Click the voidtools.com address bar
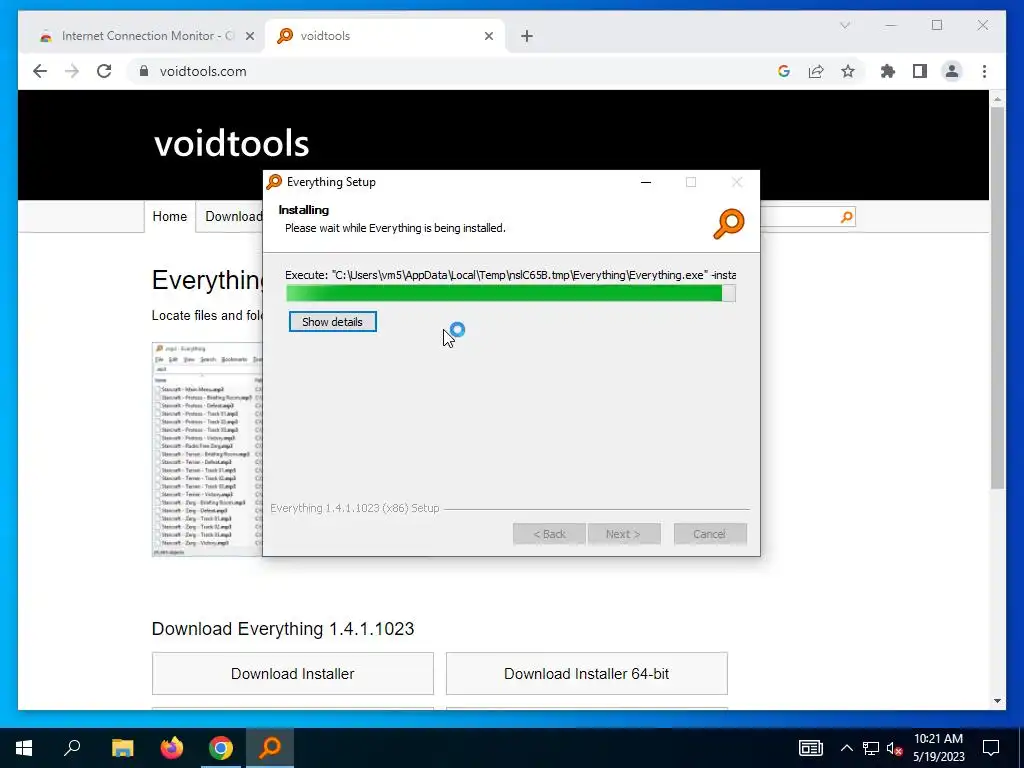Viewport: 1024px width, 768px height. coord(457,71)
